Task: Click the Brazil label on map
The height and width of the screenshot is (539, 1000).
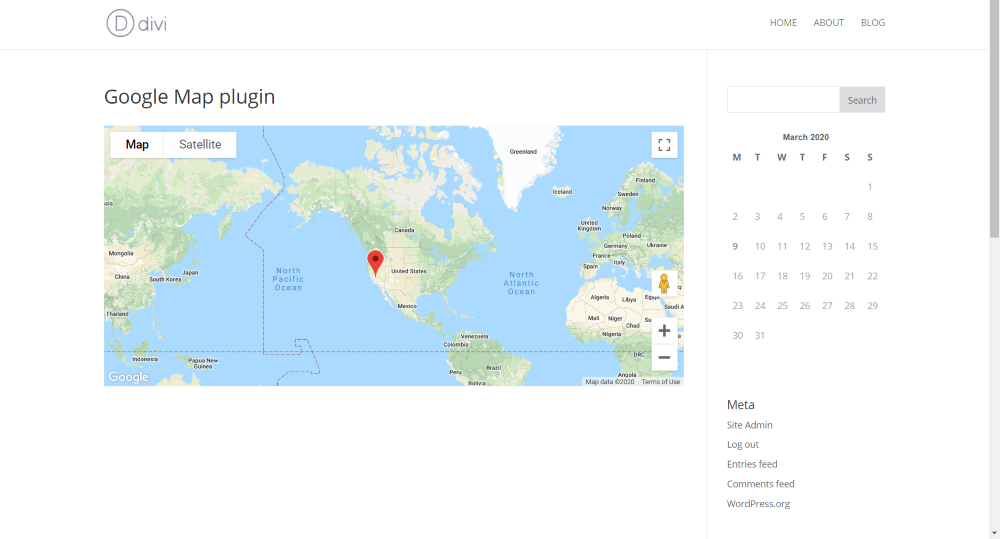Action: (493, 368)
